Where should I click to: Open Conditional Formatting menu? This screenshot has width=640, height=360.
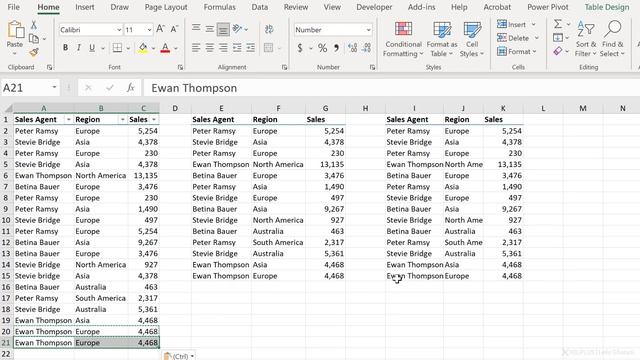pos(403,39)
